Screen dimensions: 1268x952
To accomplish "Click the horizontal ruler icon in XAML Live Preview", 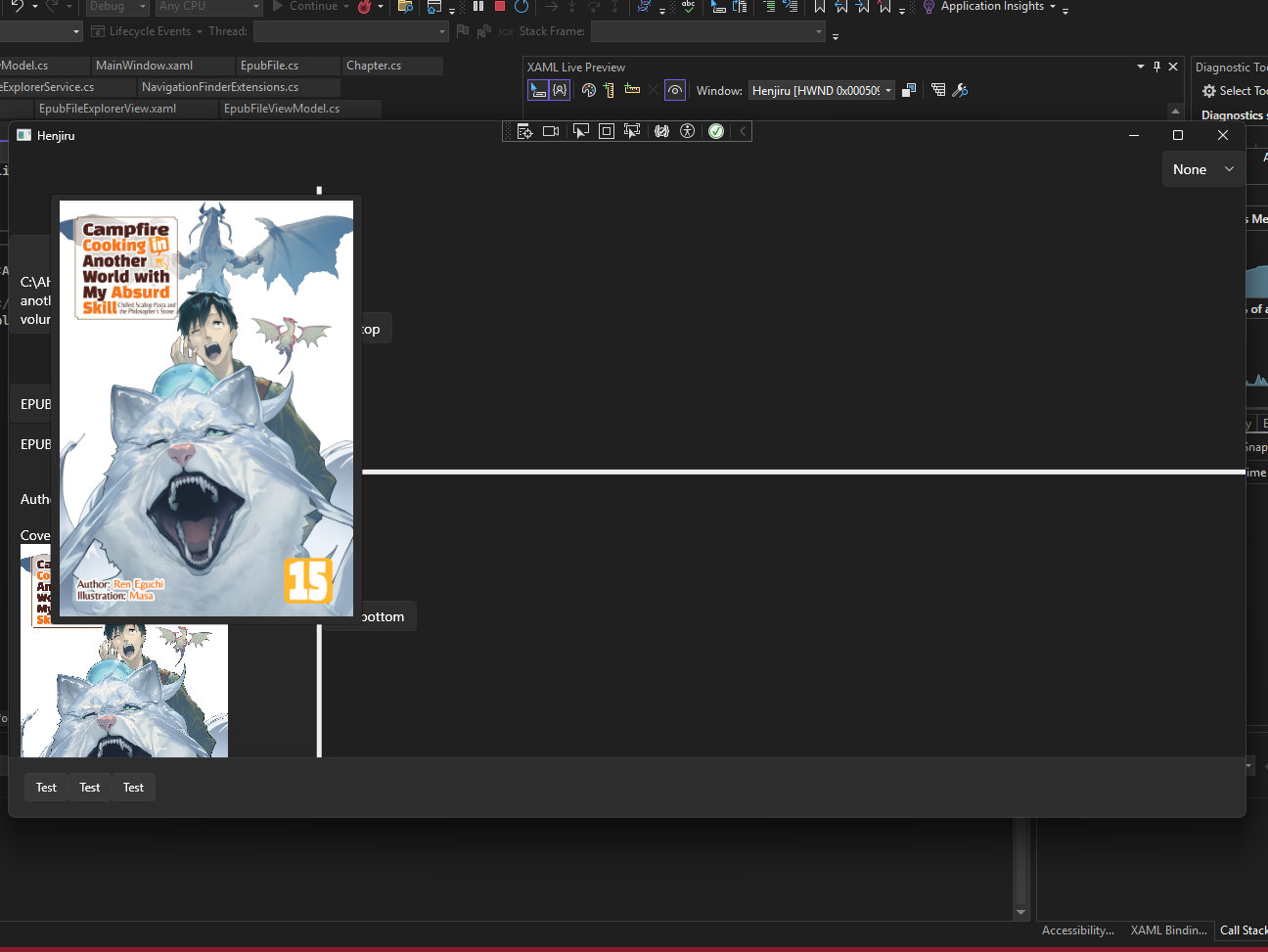I will (x=632, y=90).
